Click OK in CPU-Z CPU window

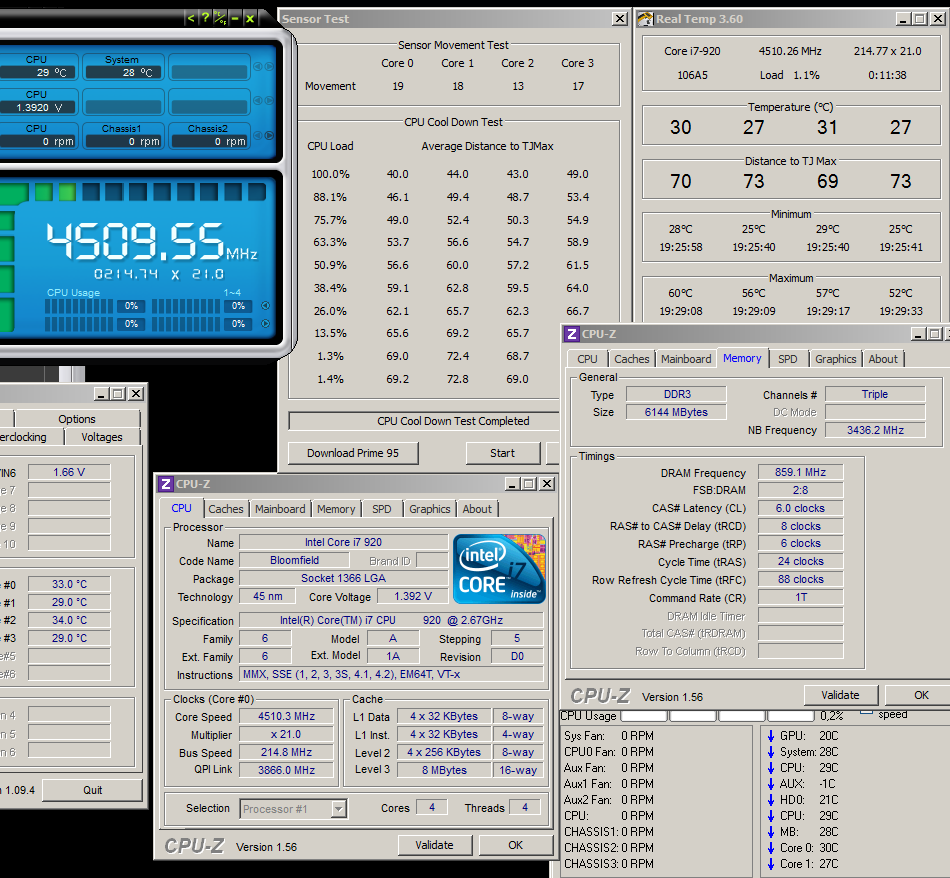pos(516,845)
